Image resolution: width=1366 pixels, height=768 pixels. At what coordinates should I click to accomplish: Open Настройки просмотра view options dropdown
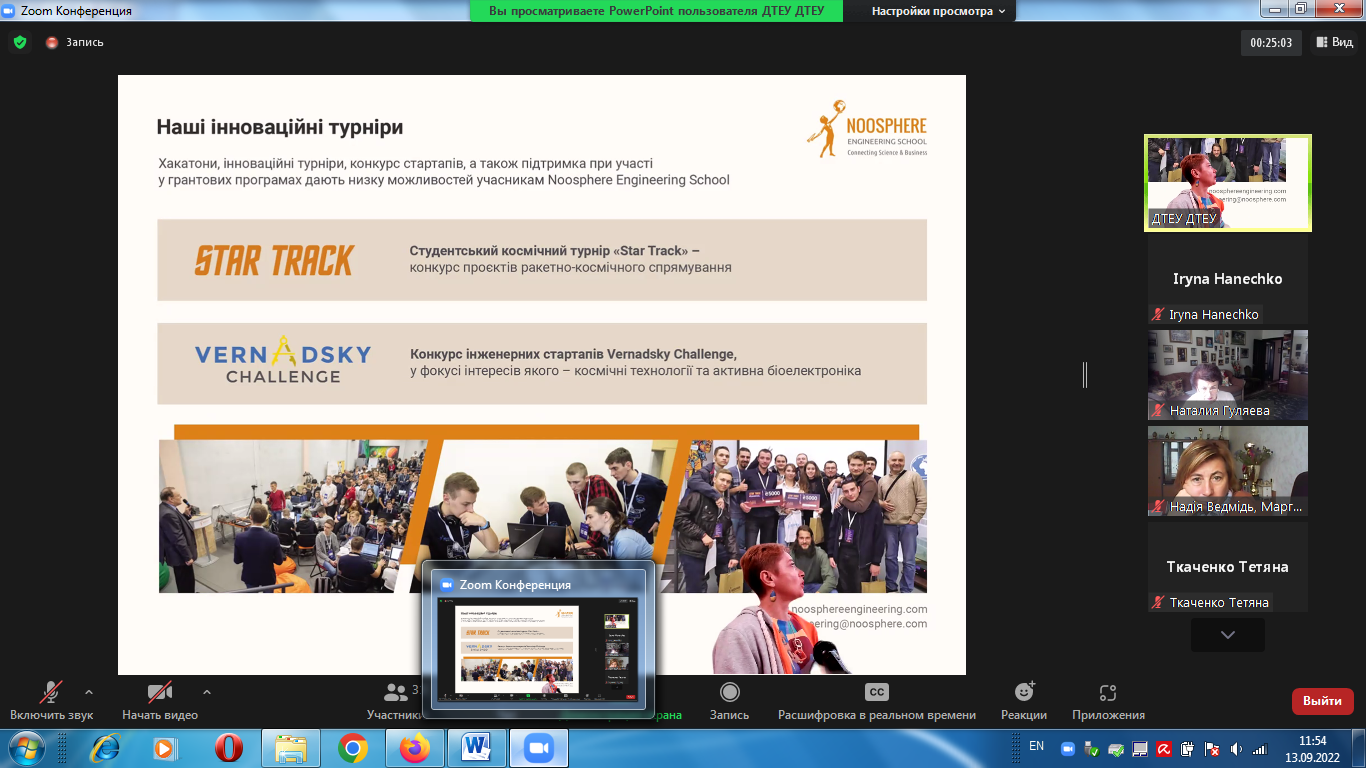coord(939,11)
